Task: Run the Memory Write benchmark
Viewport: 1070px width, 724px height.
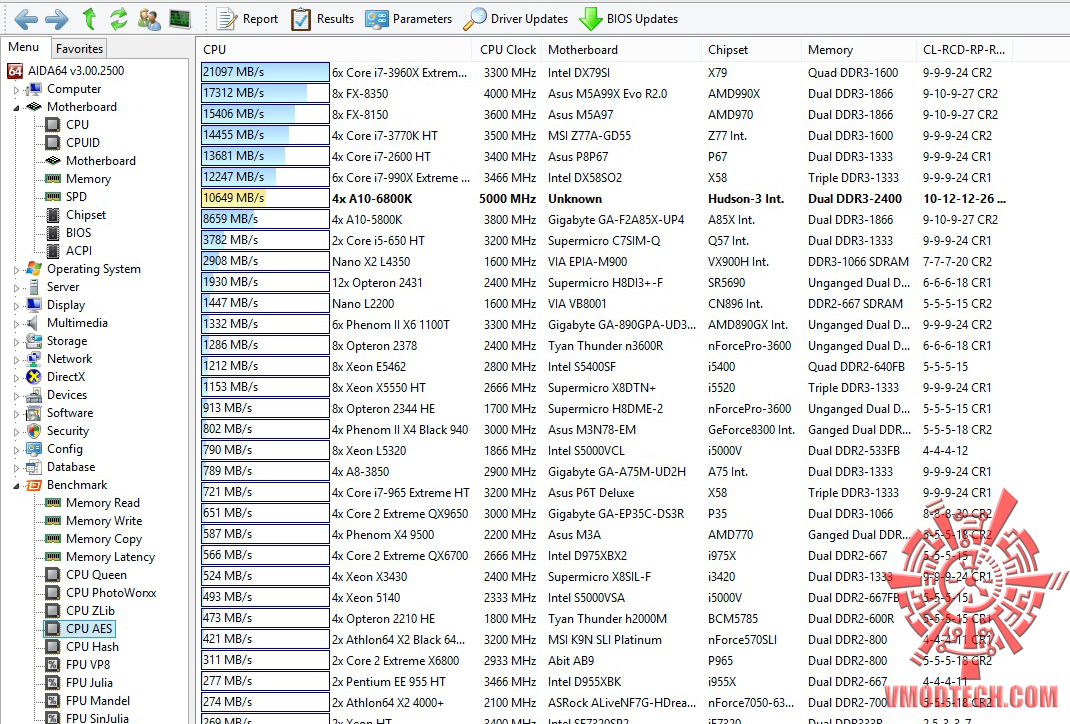Action: coord(94,521)
